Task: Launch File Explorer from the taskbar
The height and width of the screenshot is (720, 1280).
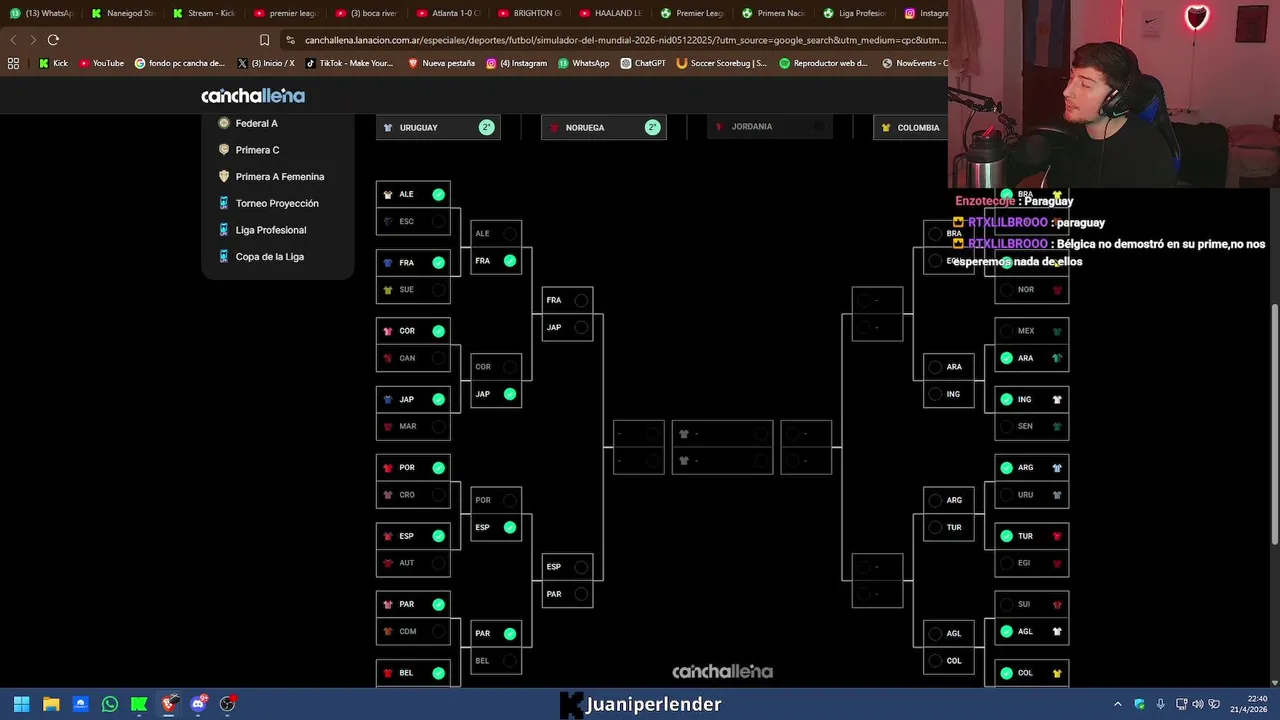Action: [x=51, y=704]
